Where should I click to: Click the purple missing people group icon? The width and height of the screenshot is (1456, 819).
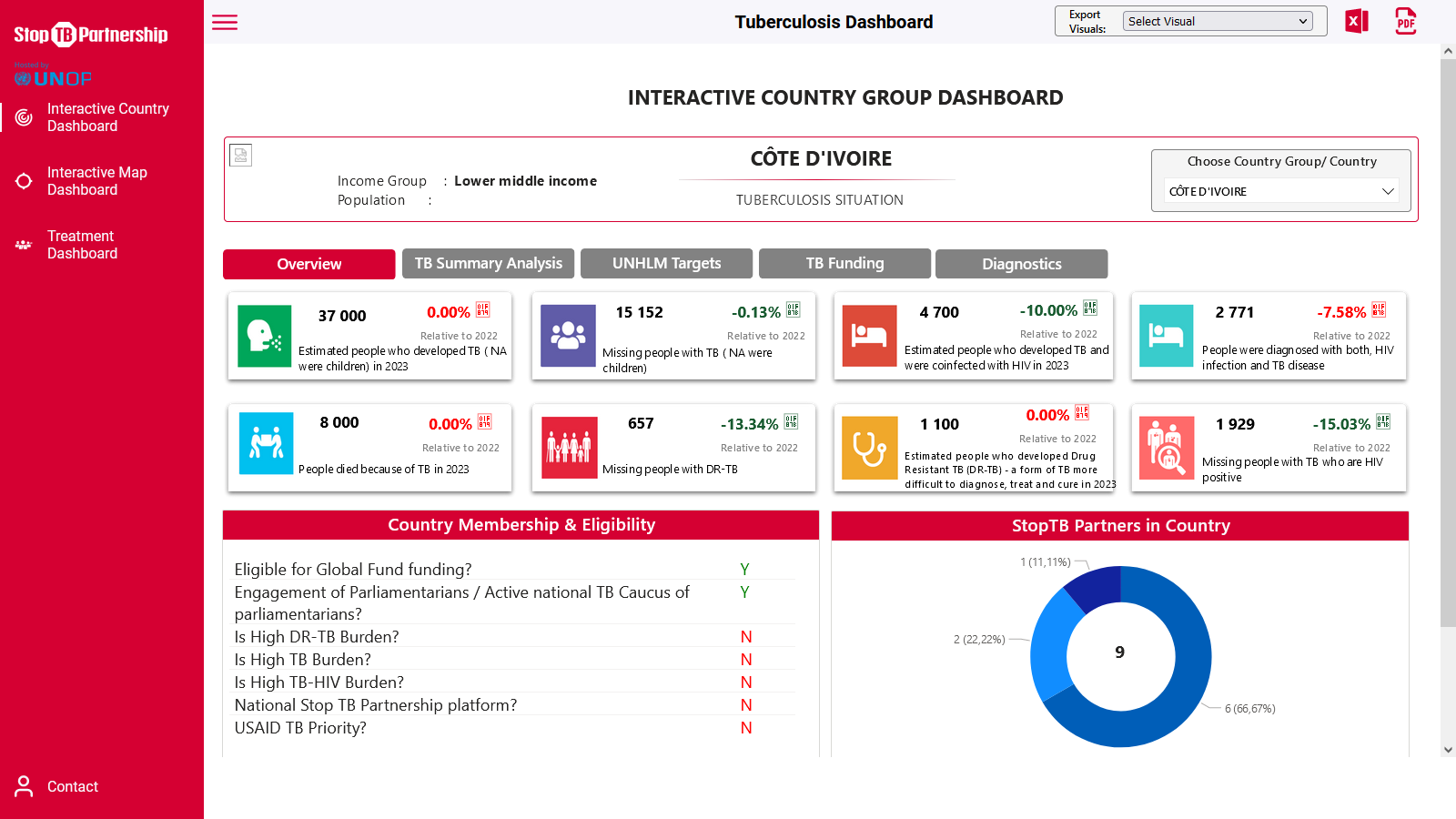(x=568, y=336)
